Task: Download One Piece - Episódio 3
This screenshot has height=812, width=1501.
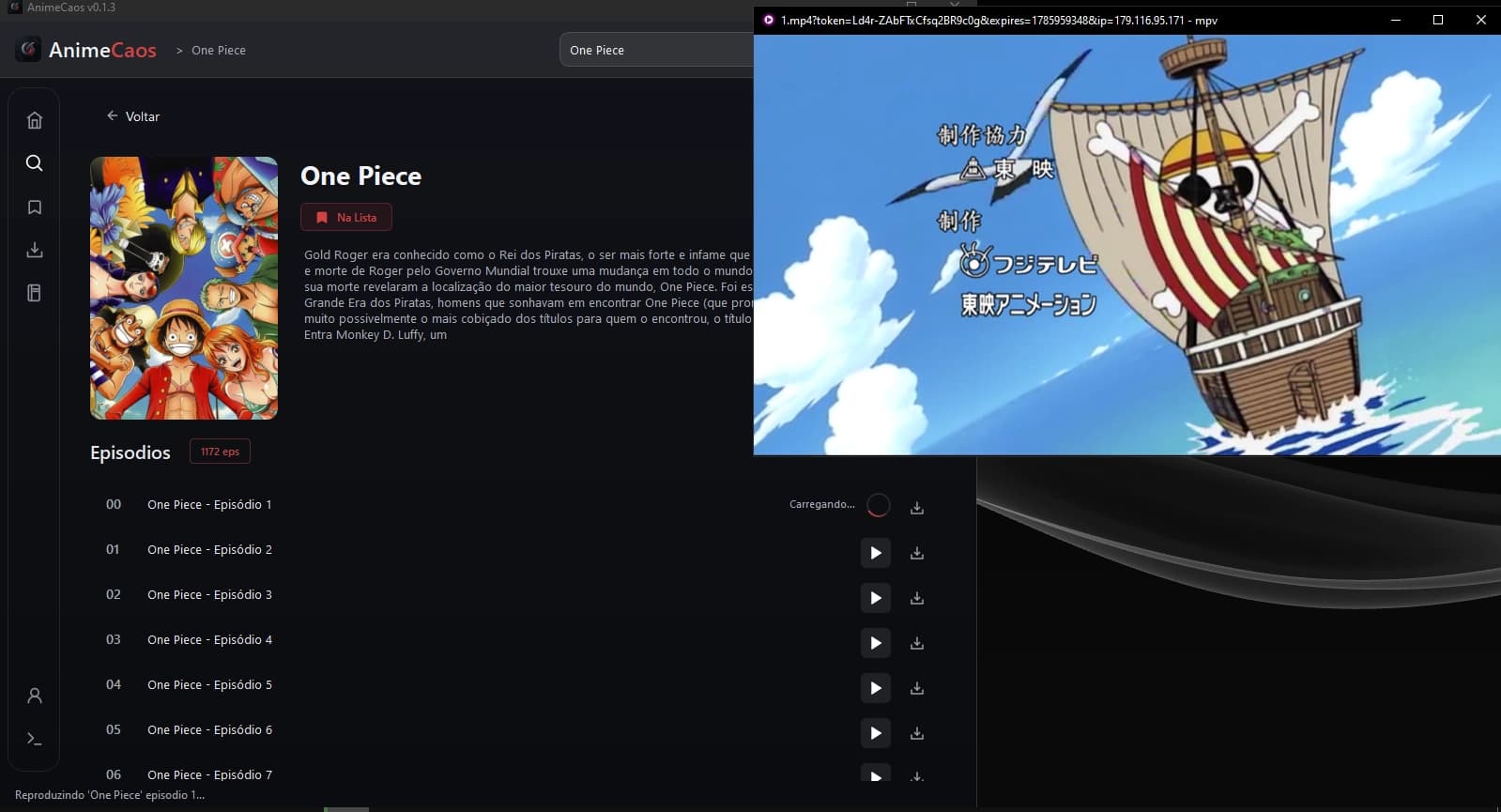Action: [917, 598]
